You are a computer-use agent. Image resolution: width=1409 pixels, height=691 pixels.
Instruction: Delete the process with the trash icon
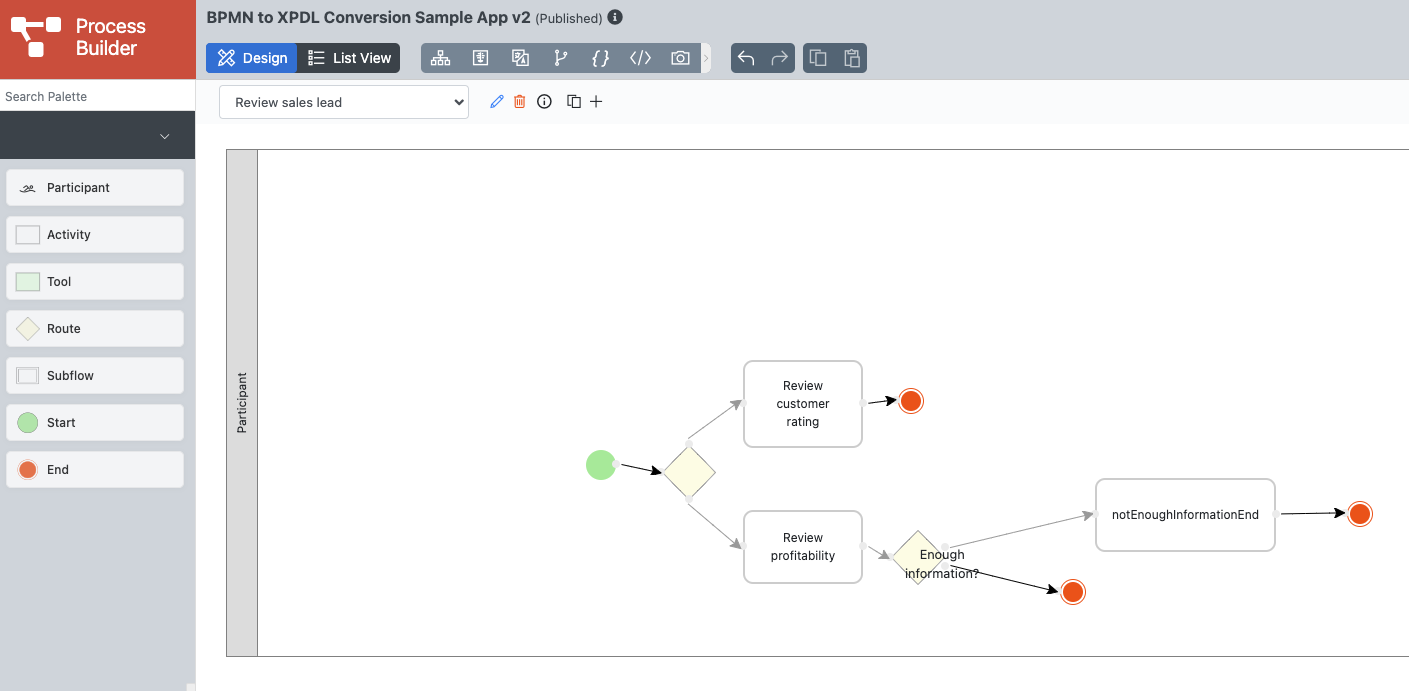[519, 102]
